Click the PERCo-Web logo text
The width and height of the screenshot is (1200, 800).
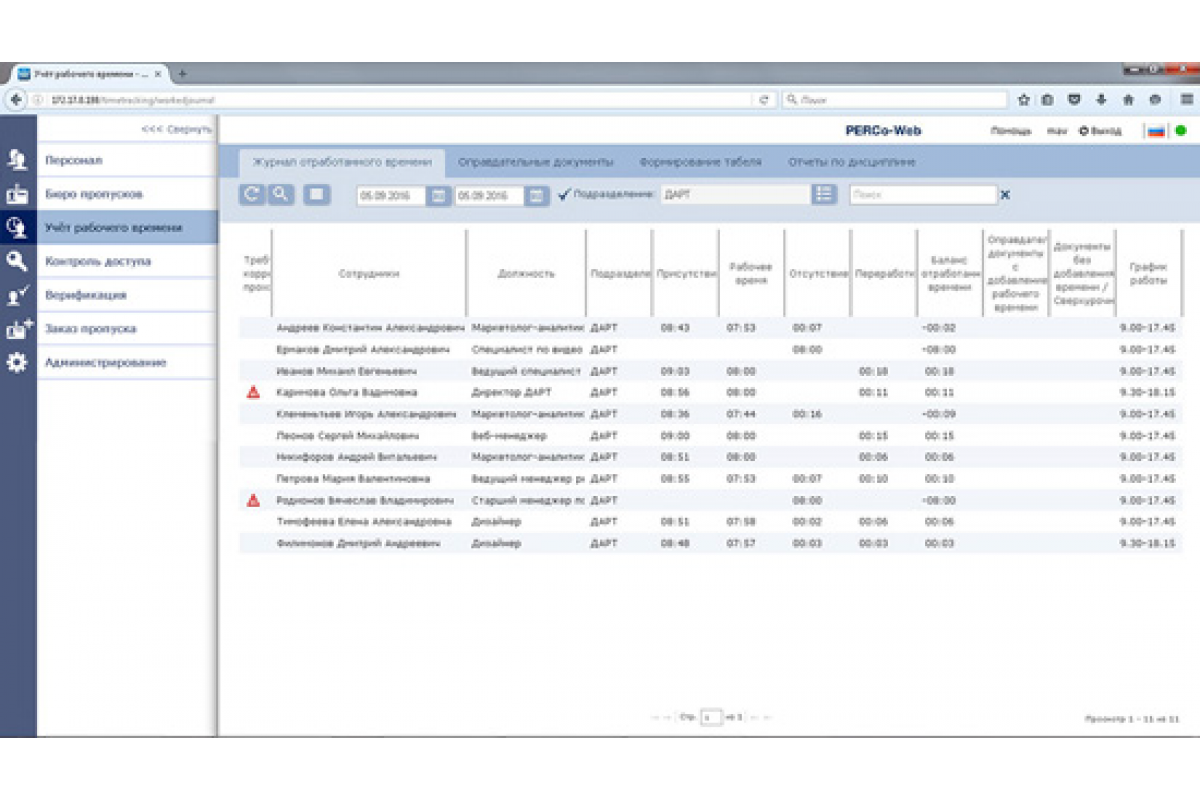[x=882, y=131]
